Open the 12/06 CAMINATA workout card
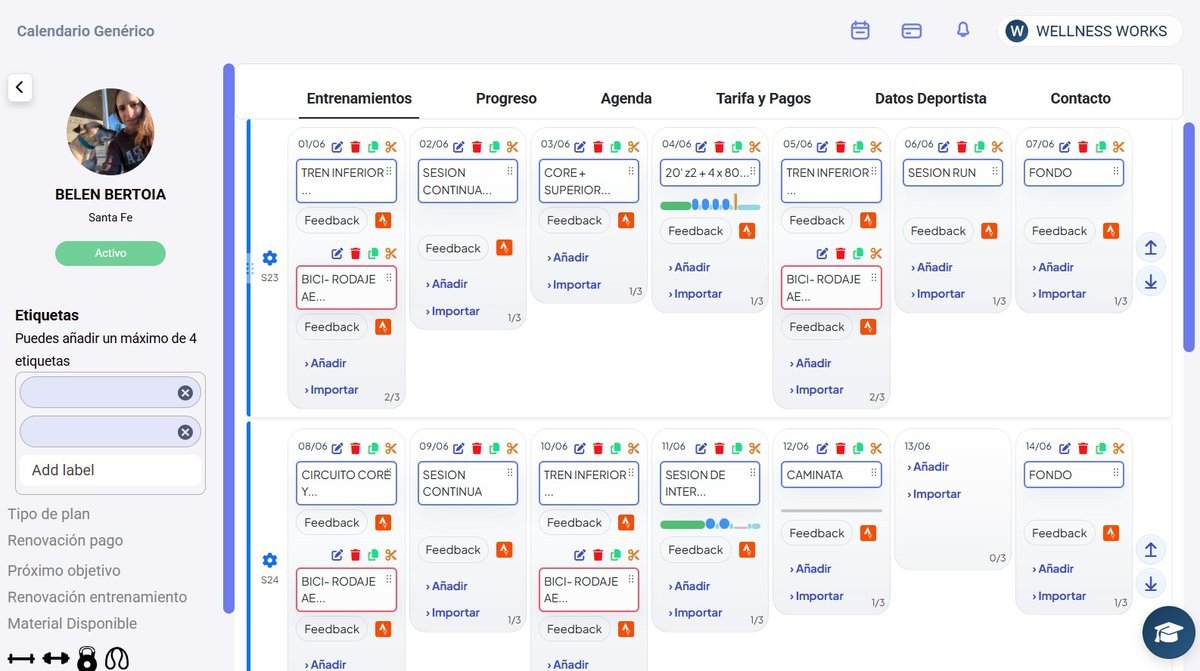 click(831, 474)
